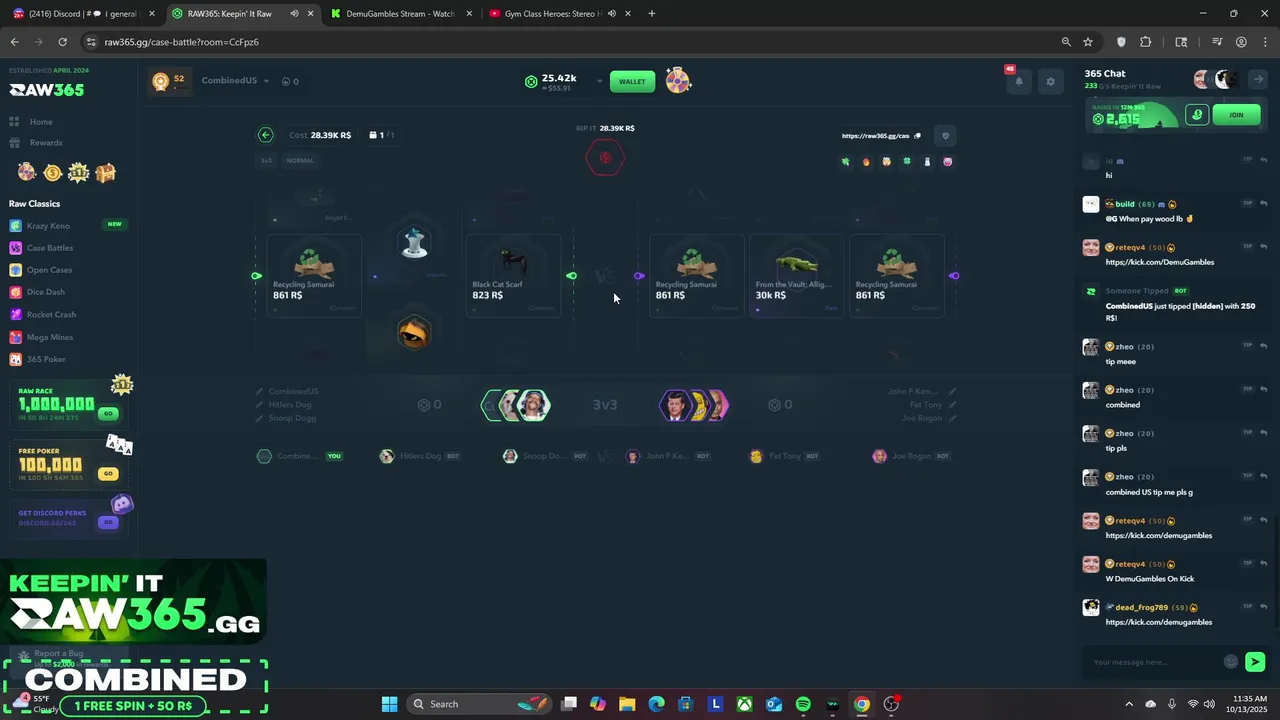Open a new browser tab
1280x720 pixels.
651,14
